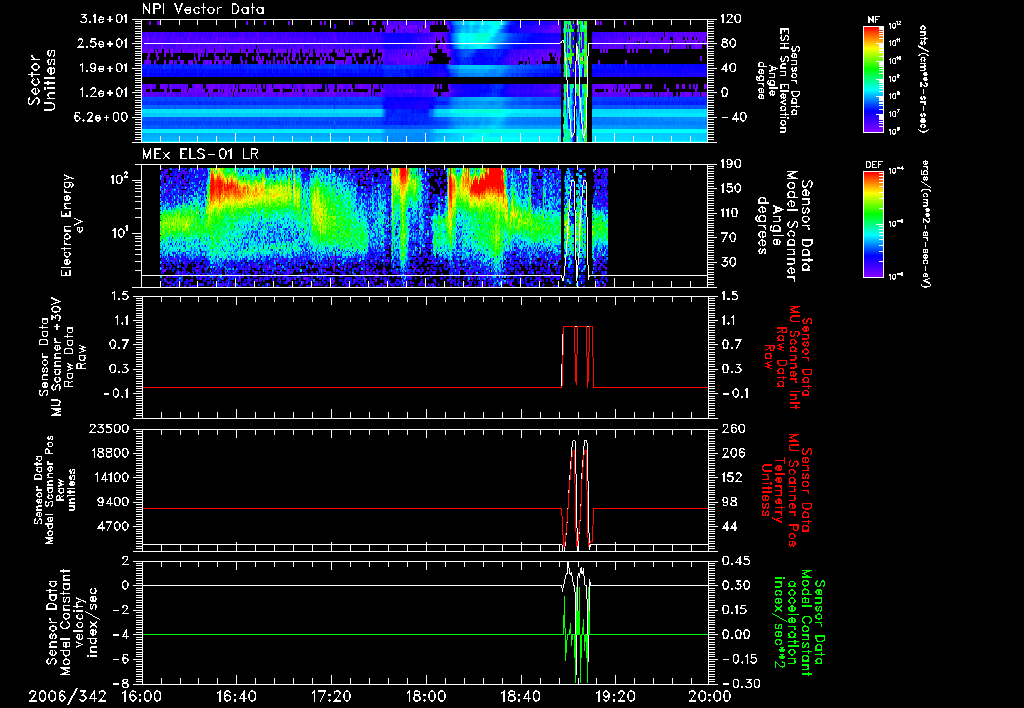Viewport: 1024px width, 708px height.
Task: Click the "-40" sun elevation tick
Action: click(x=733, y=117)
